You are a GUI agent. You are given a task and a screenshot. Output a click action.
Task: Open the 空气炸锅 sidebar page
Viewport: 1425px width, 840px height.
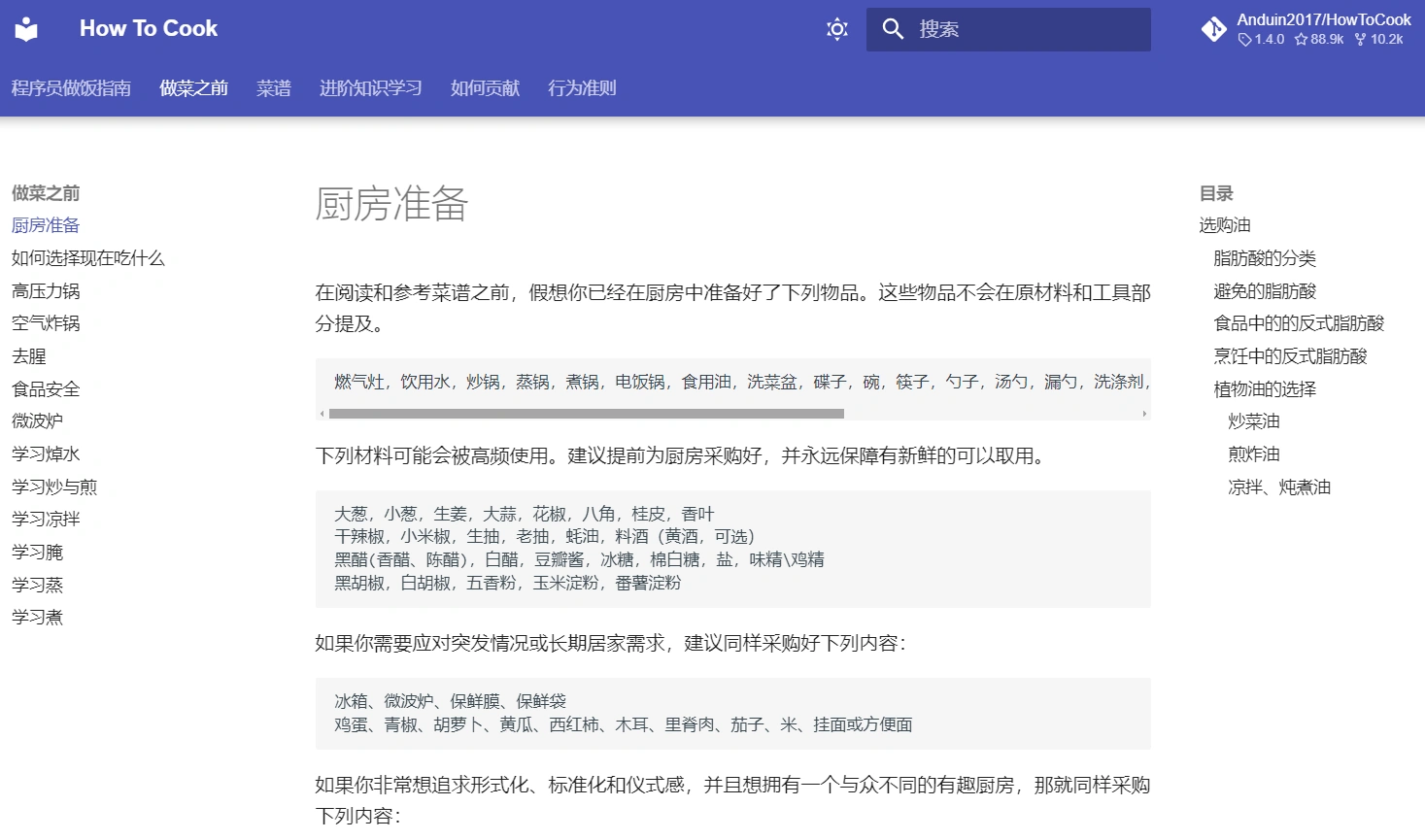46,323
